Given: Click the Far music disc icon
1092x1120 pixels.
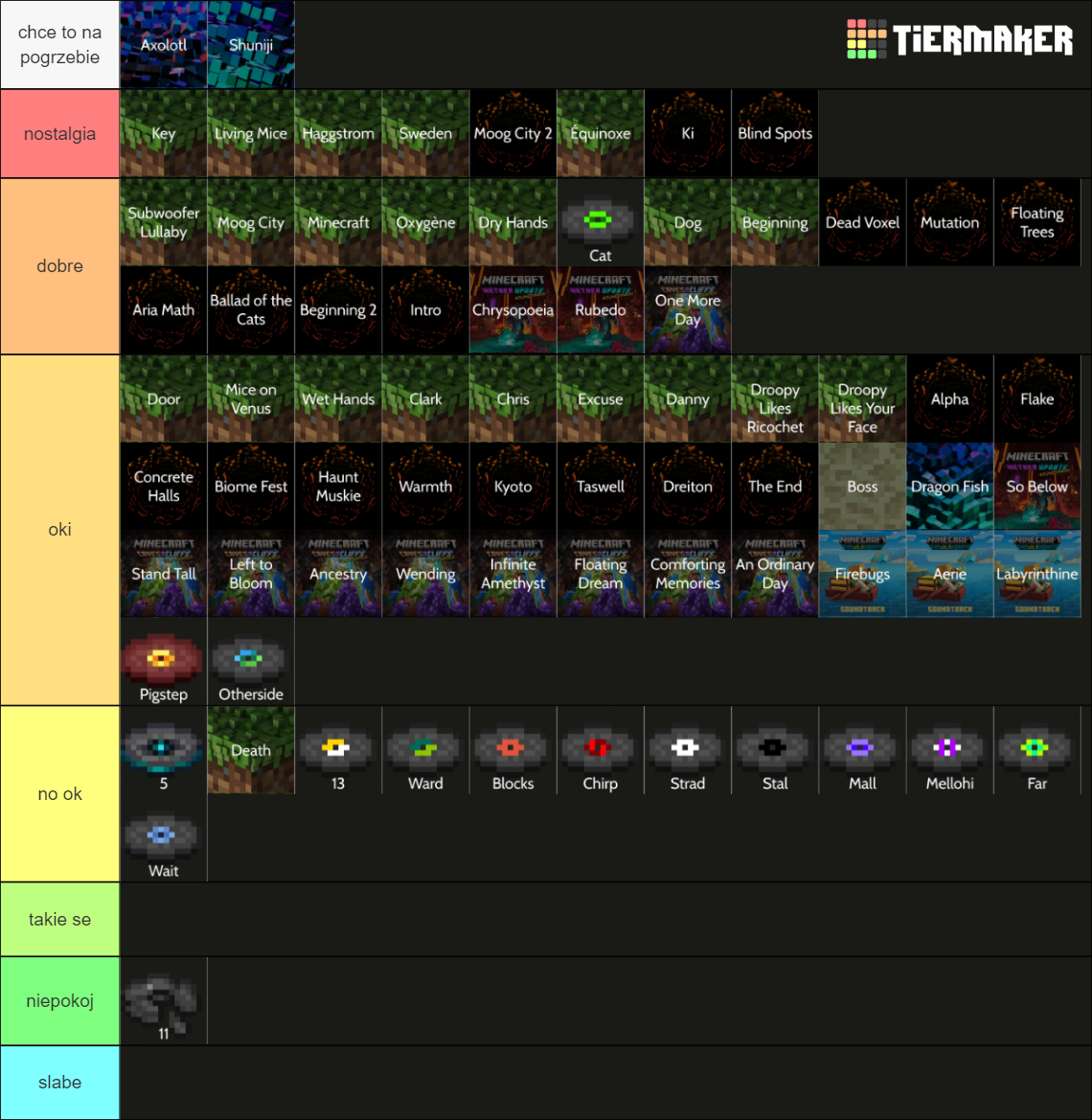Looking at the screenshot, I should pos(1036,750).
